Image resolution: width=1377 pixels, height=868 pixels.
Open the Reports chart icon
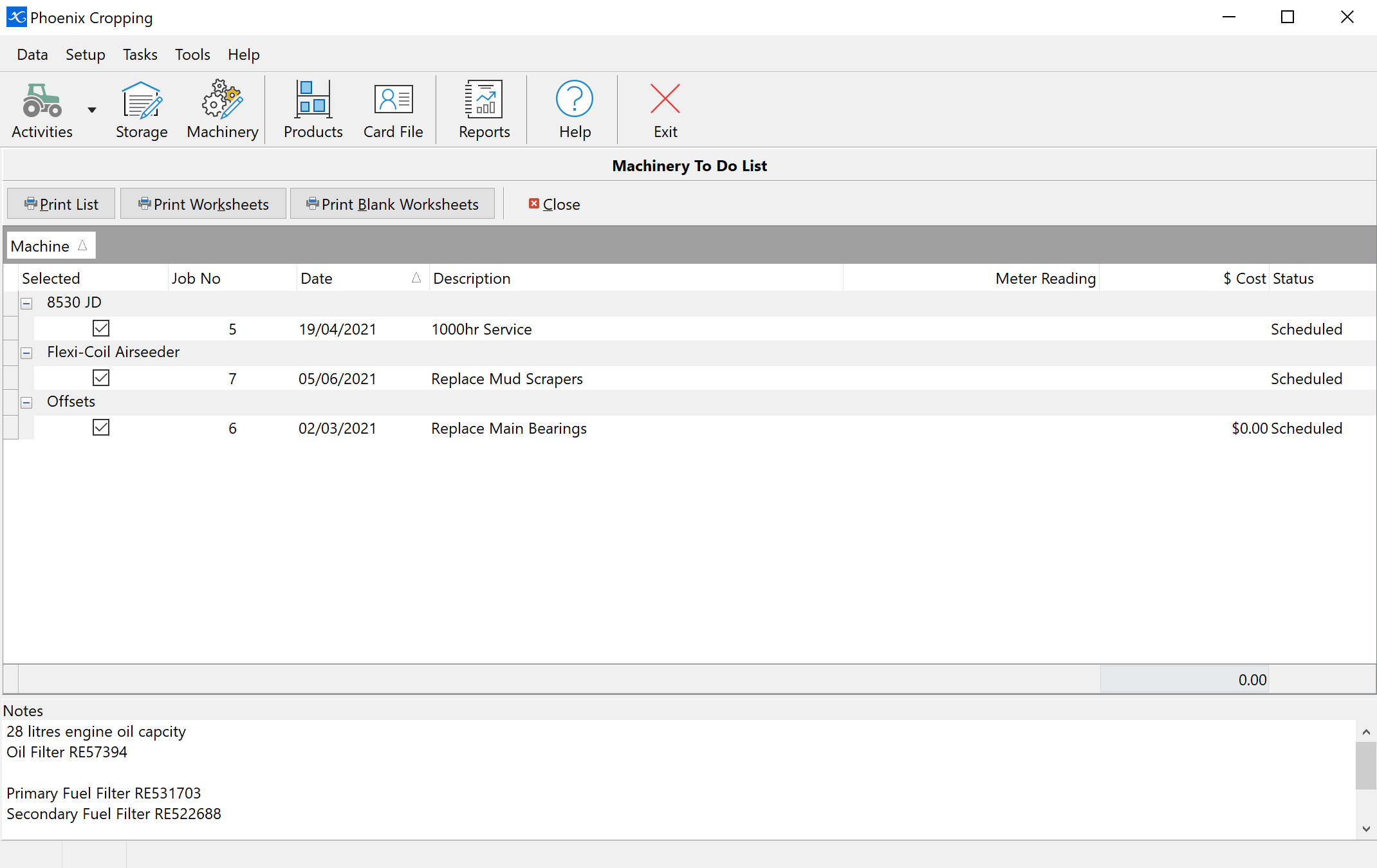484,109
